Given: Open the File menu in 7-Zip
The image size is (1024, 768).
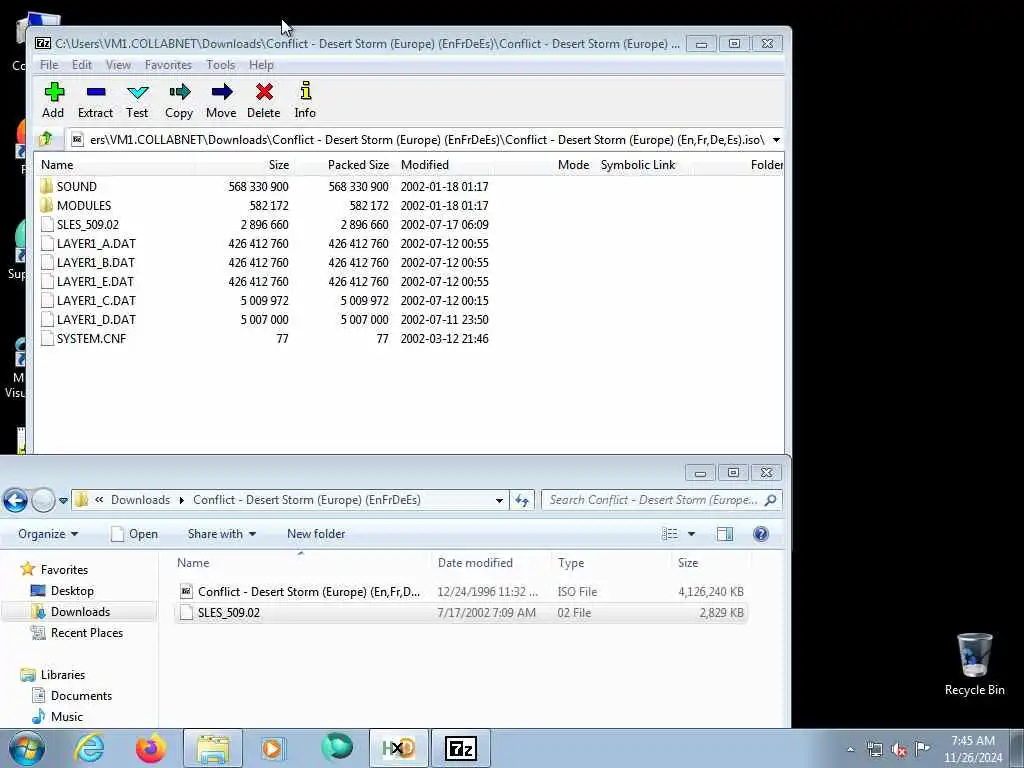Looking at the screenshot, I should (49, 65).
